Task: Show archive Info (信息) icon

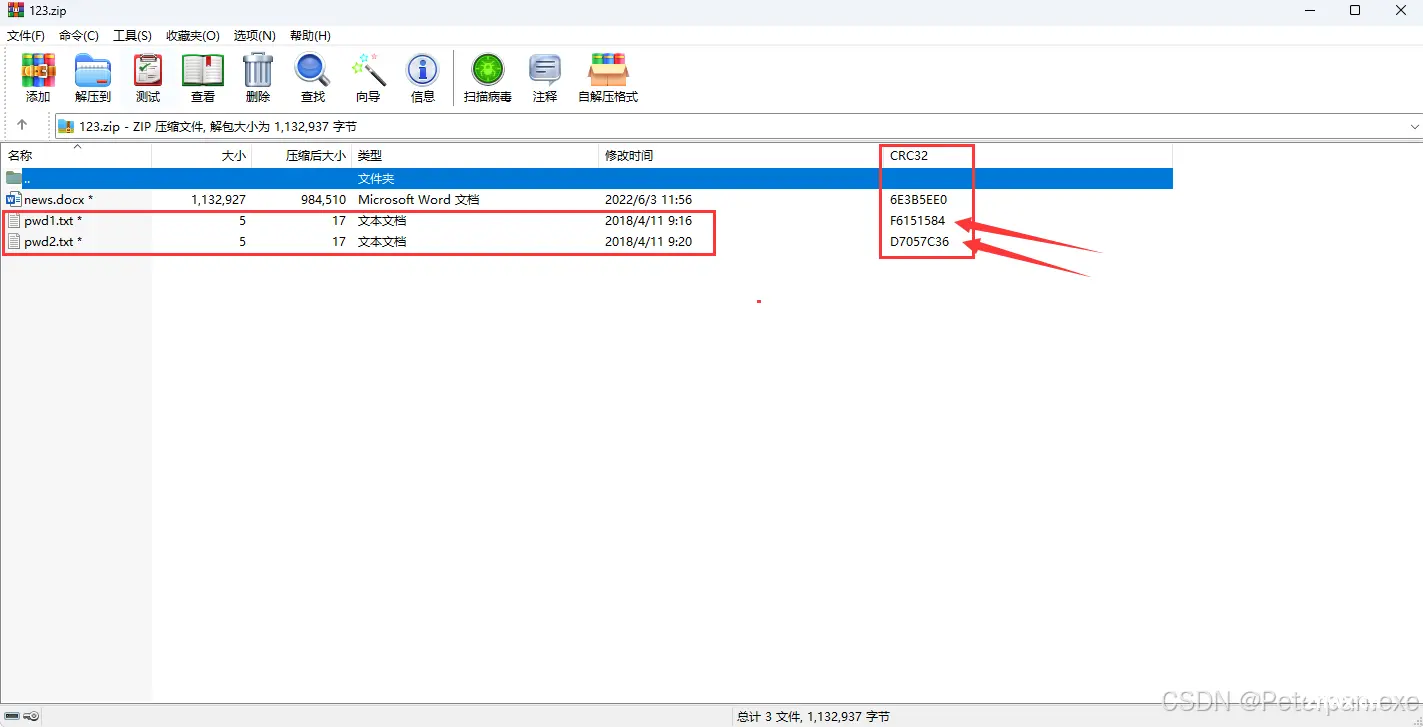Action: click(x=423, y=79)
